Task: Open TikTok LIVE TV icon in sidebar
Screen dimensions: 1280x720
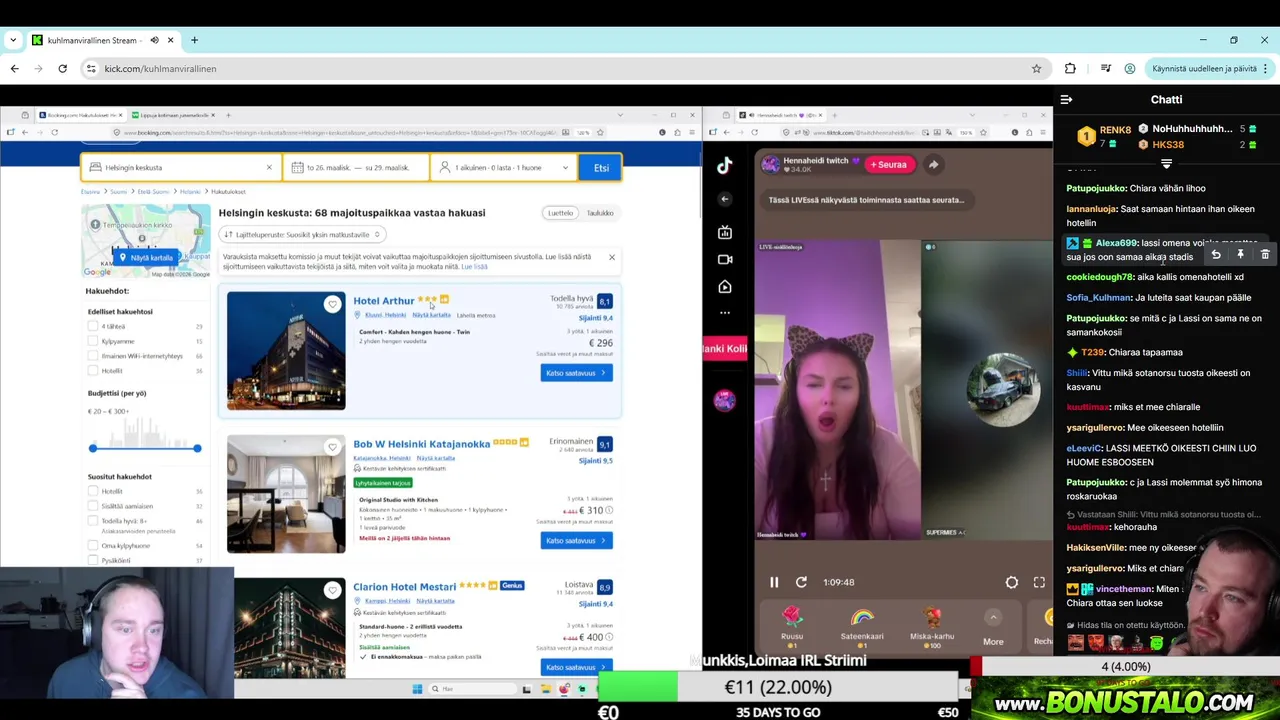Action: point(725,232)
